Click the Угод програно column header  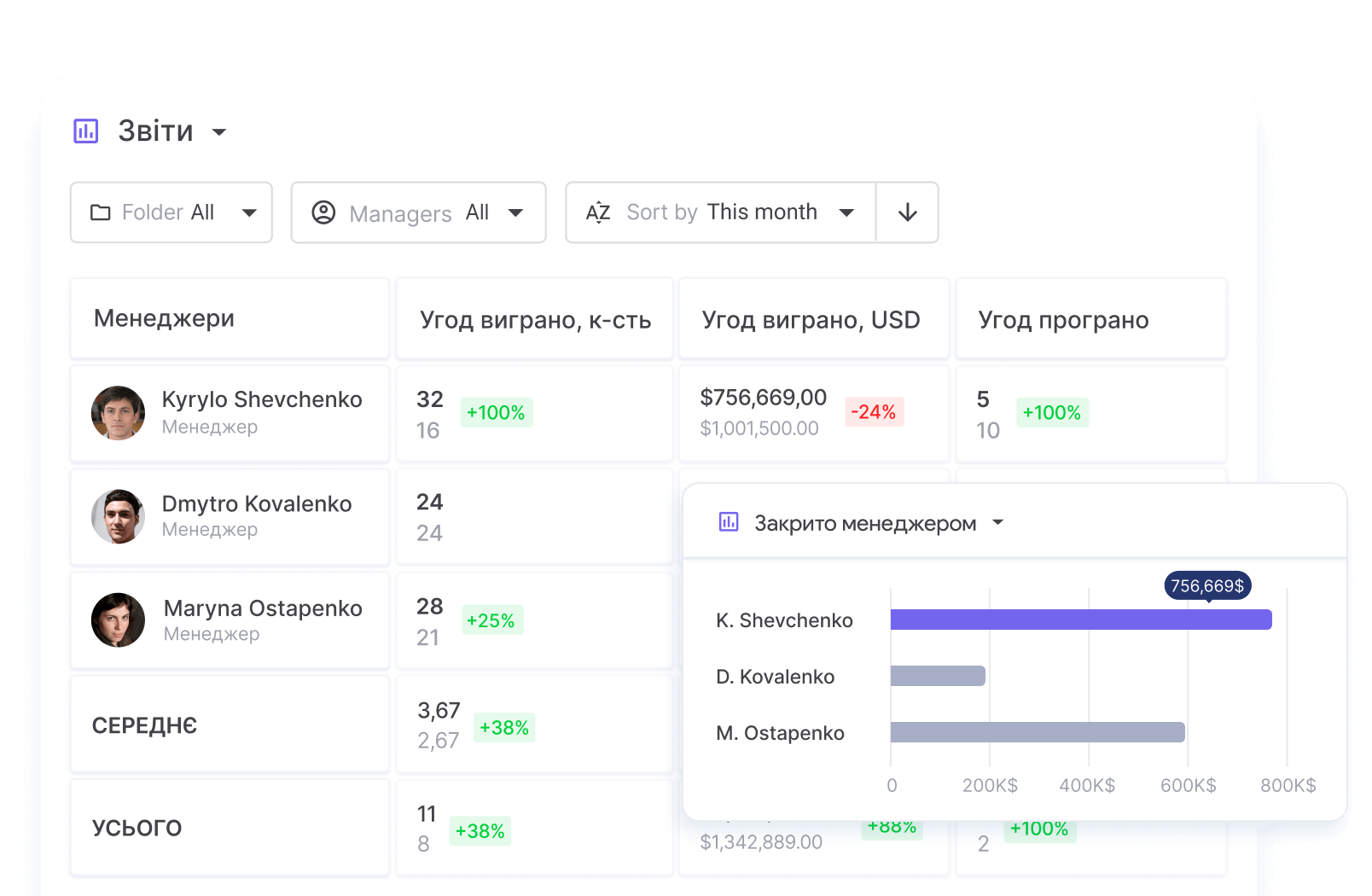click(1063, 320)
